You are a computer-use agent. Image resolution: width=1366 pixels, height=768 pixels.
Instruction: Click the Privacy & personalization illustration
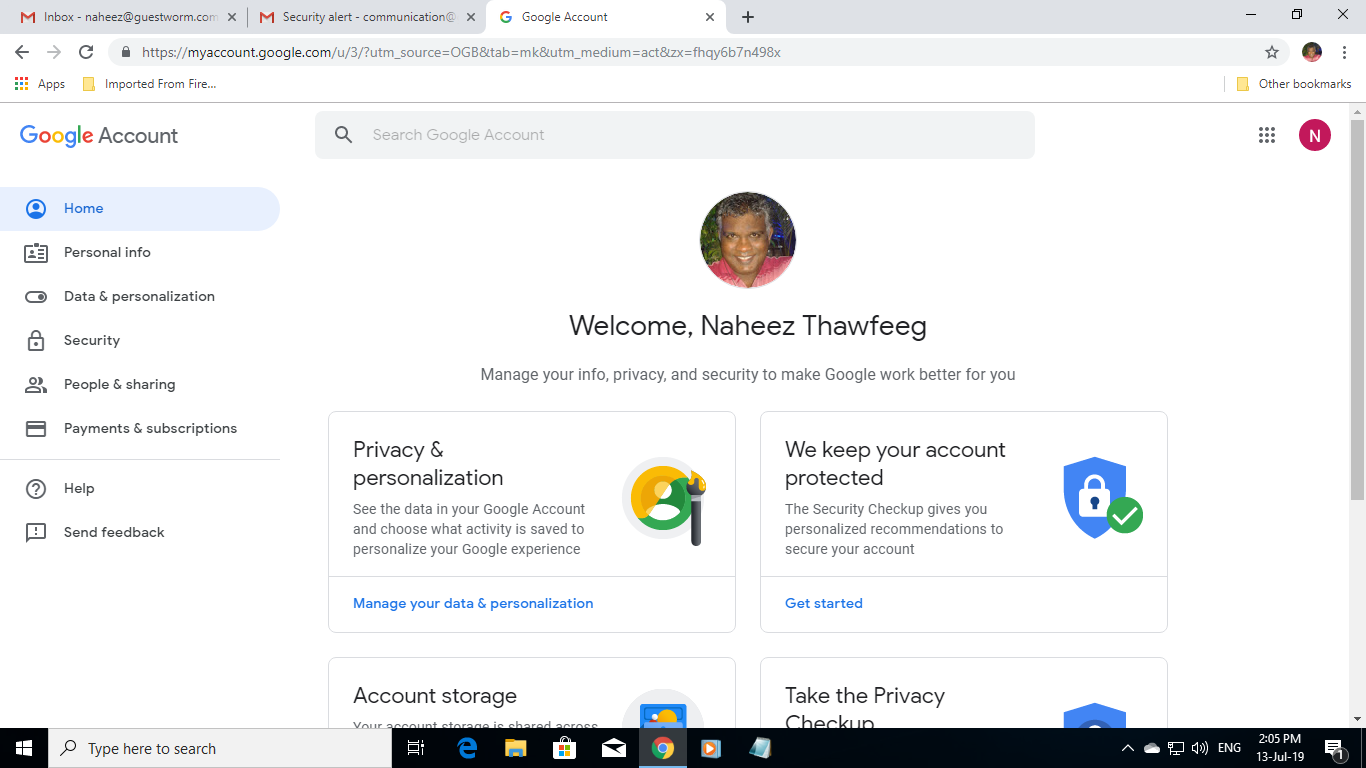tap(665, 500)
